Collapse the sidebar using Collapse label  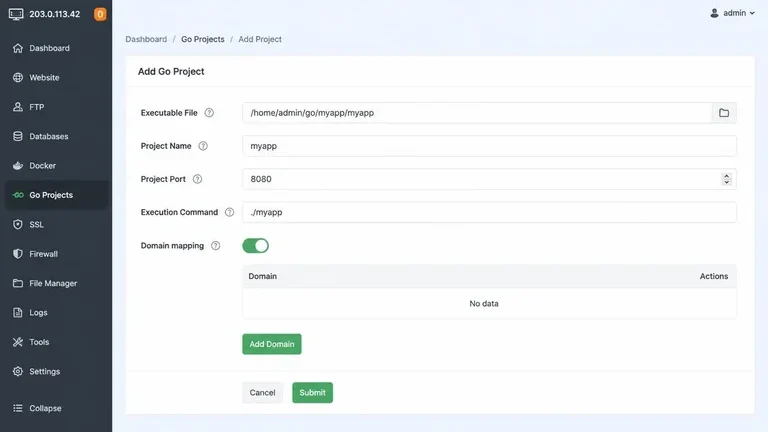[45, 408]
